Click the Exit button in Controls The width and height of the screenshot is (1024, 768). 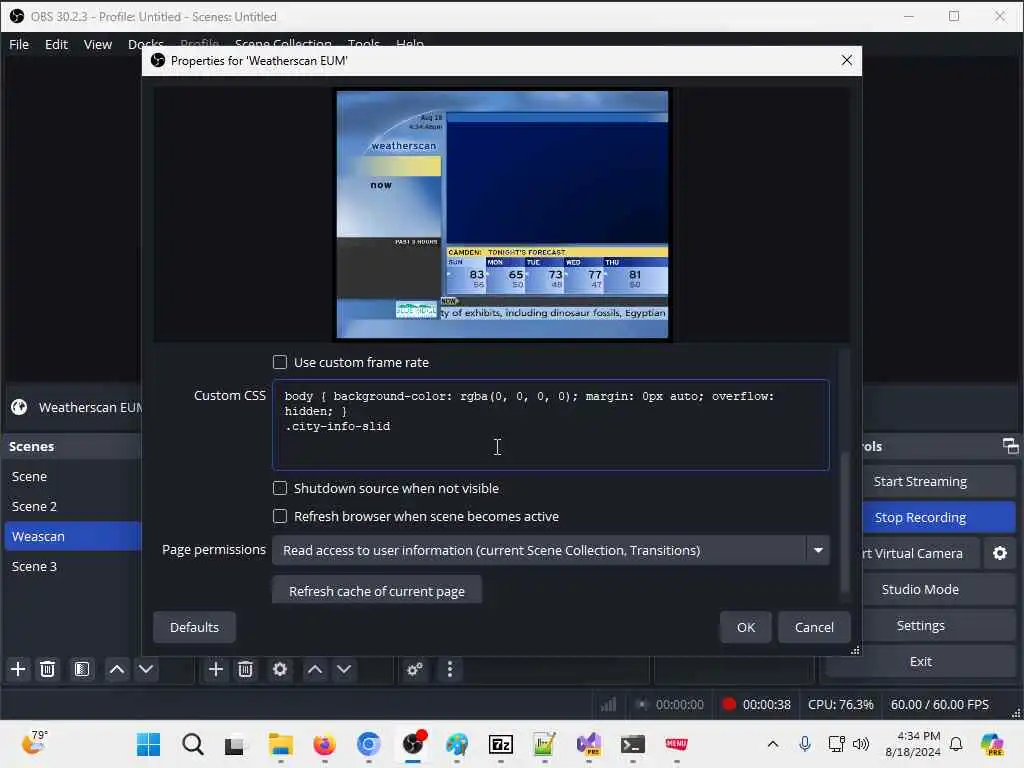920,662
